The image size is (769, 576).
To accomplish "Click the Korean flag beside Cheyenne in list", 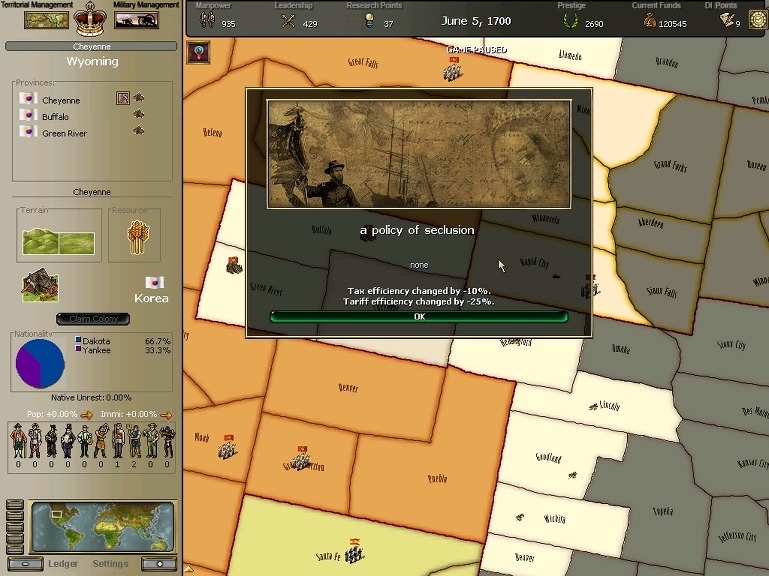I will pos(28,98).
